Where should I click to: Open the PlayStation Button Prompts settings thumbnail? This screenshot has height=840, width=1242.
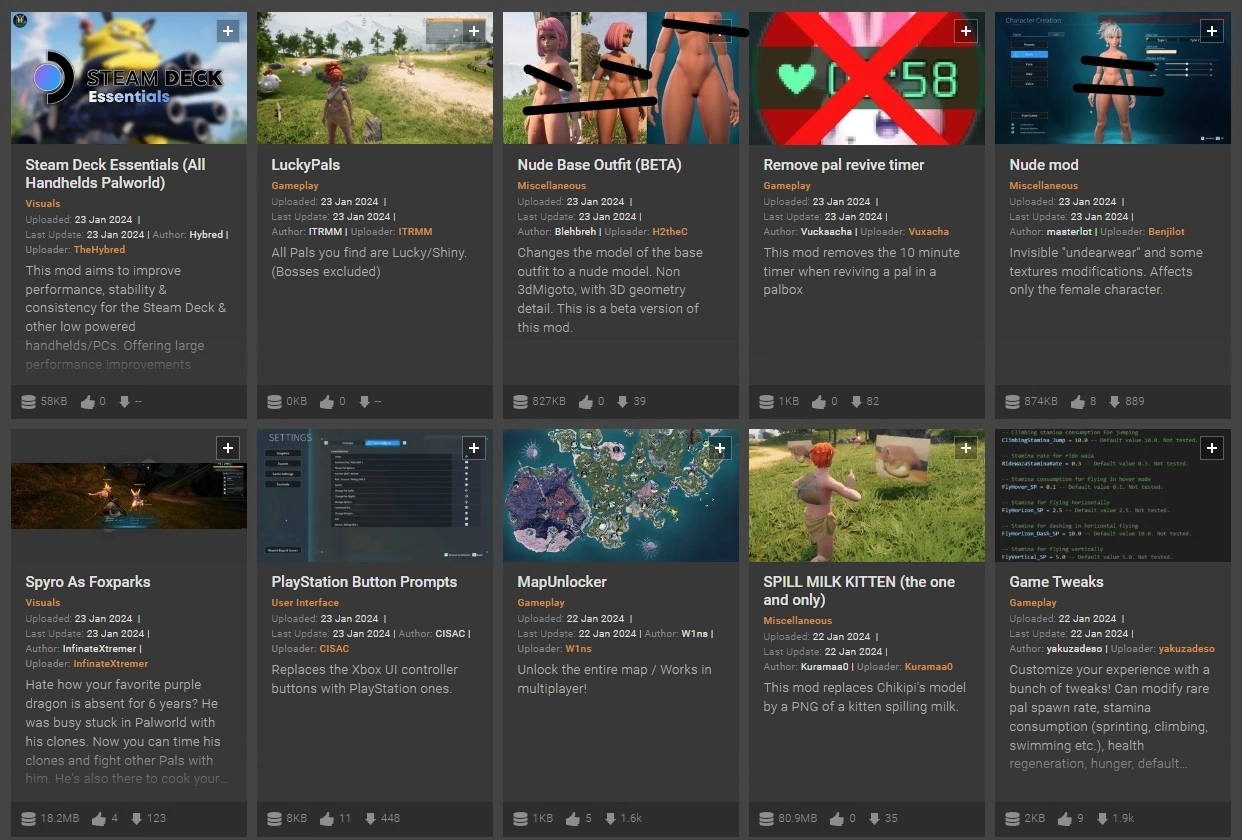(375, 495)
